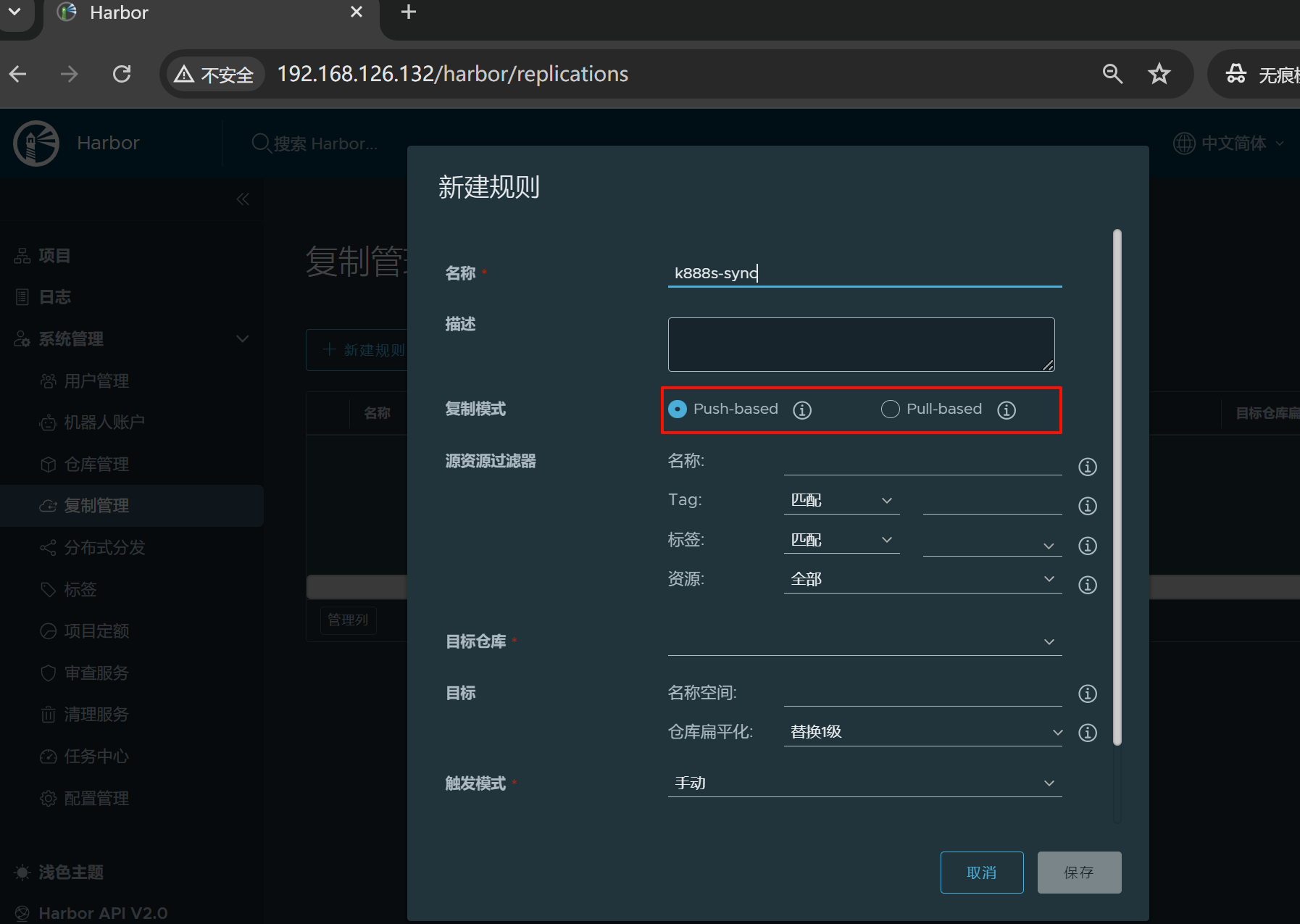Click the dialog's vertical scrollbar
1300x924 pixels.
coord(1117,486)
